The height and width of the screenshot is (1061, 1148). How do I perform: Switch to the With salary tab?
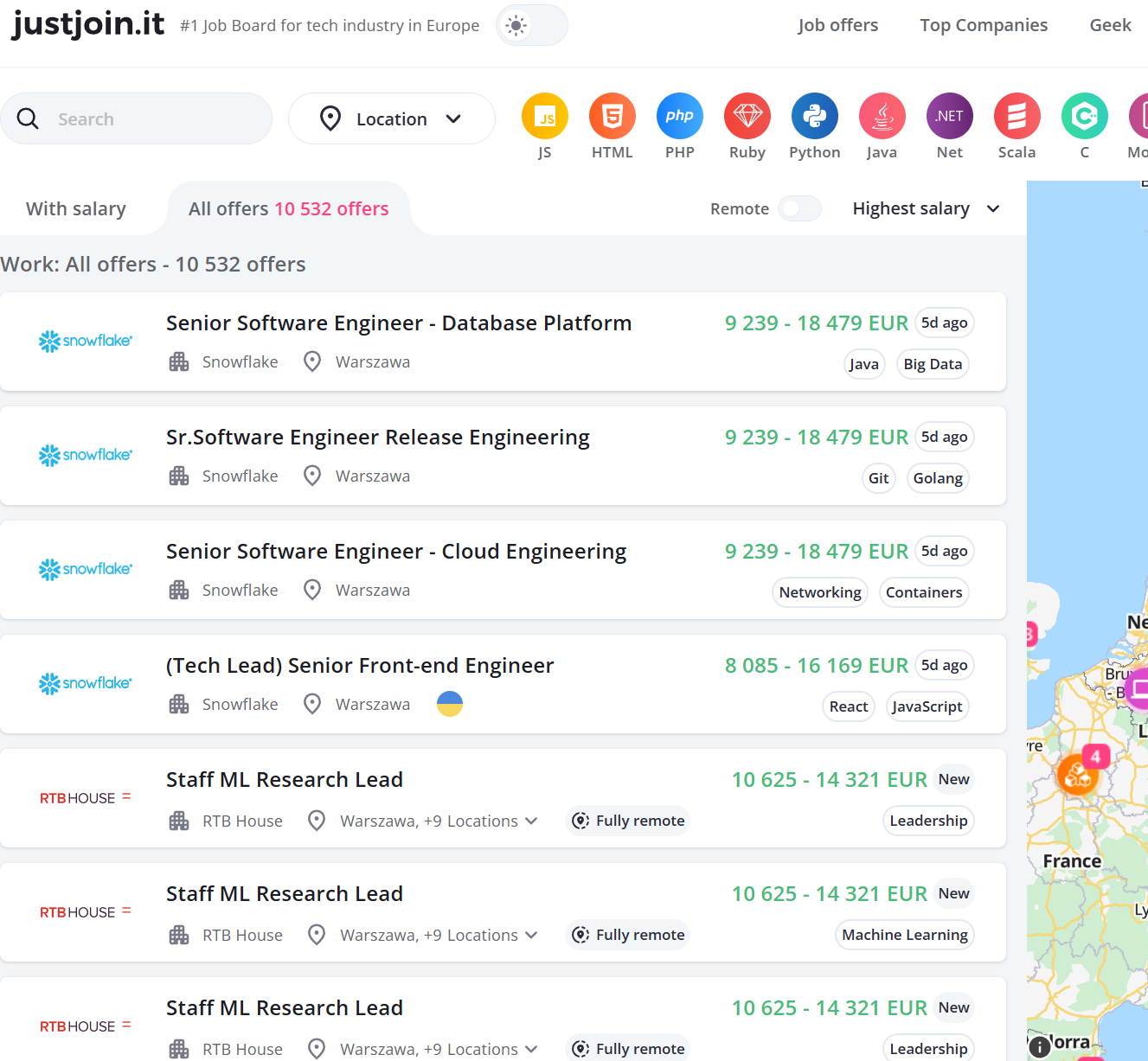point(76,208)
